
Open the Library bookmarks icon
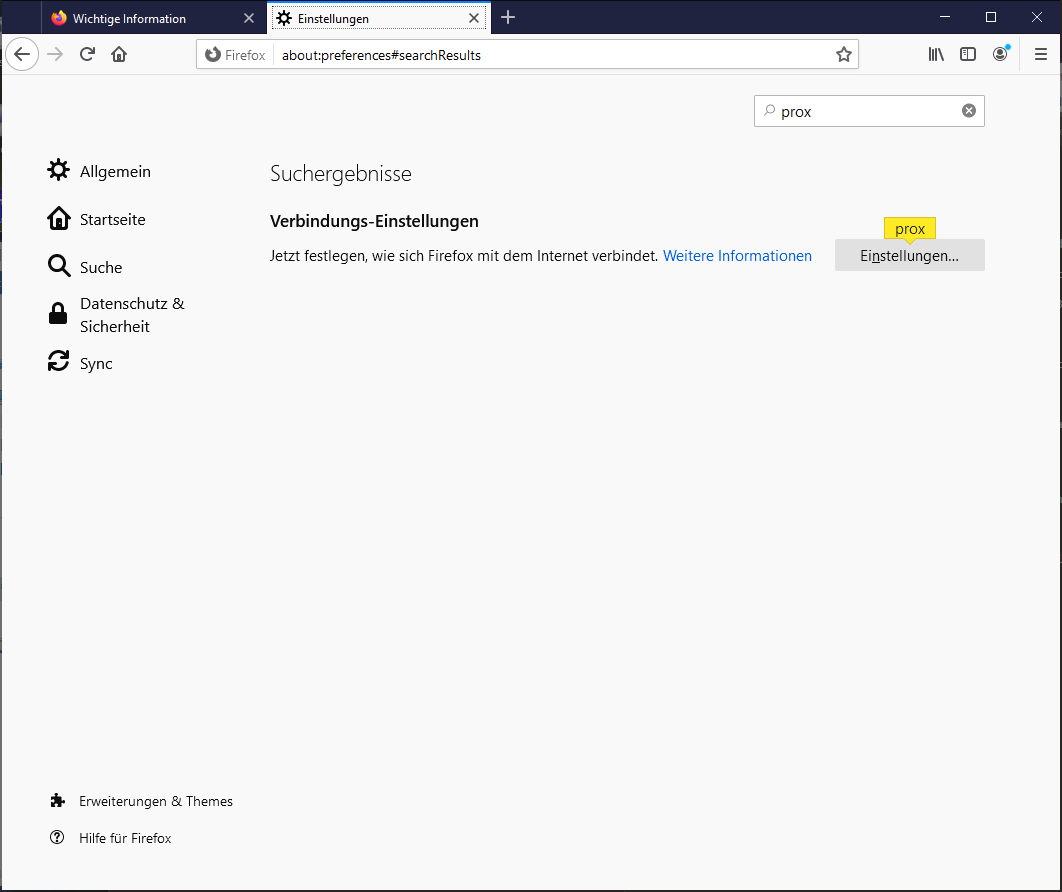point(936,55)
